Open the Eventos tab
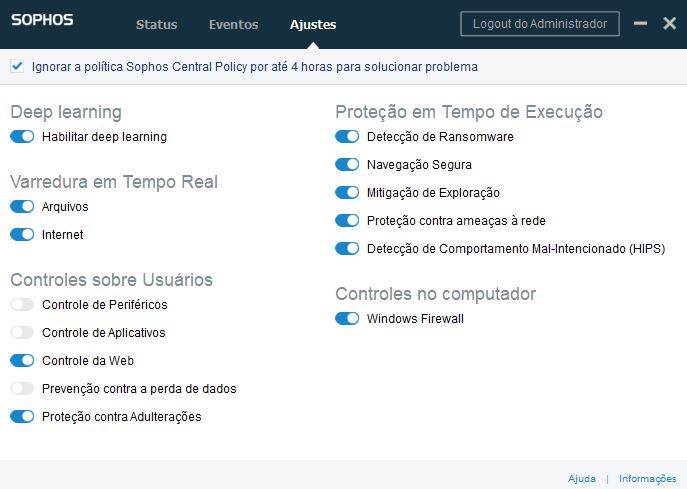687x489 pixels. [234, 25]
